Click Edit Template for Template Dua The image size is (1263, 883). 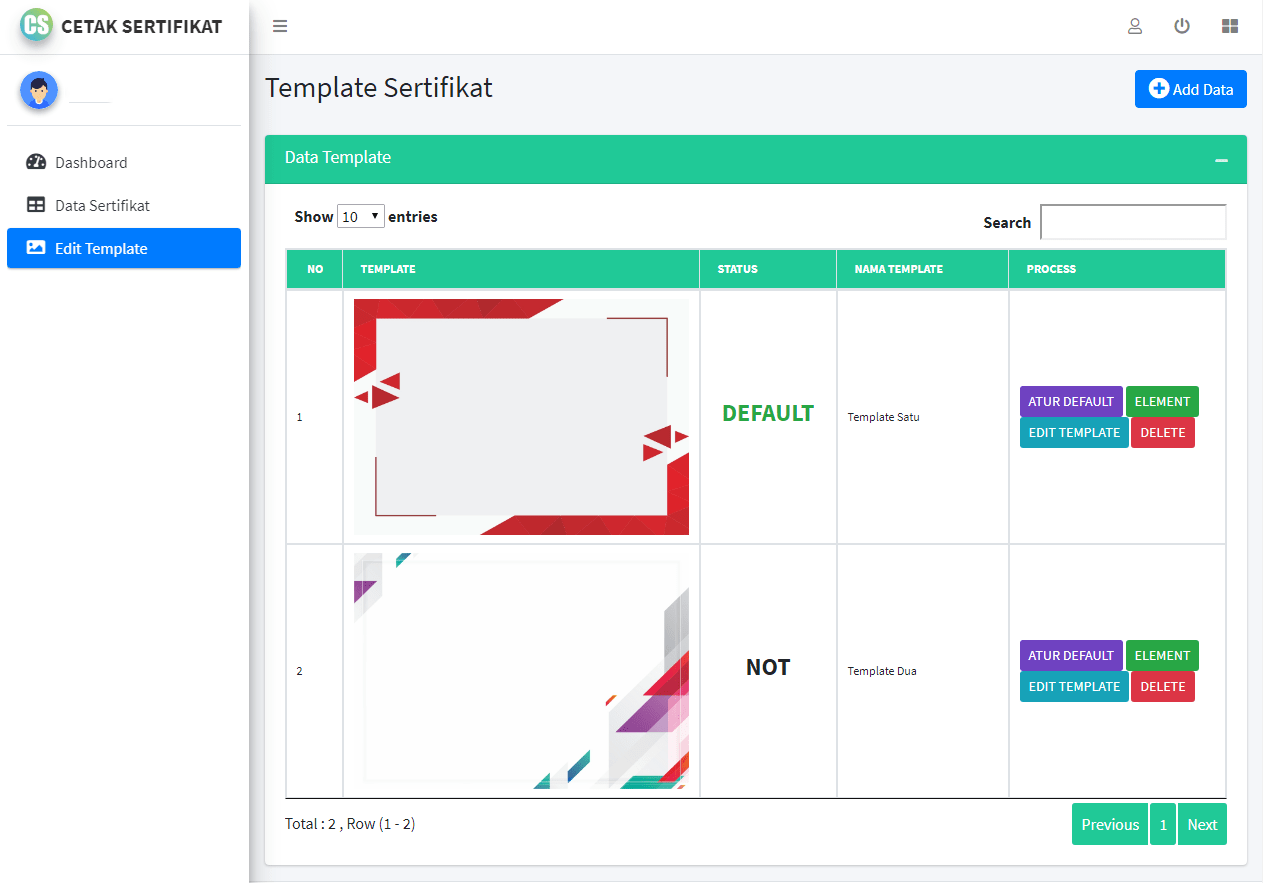[1074, 686]
